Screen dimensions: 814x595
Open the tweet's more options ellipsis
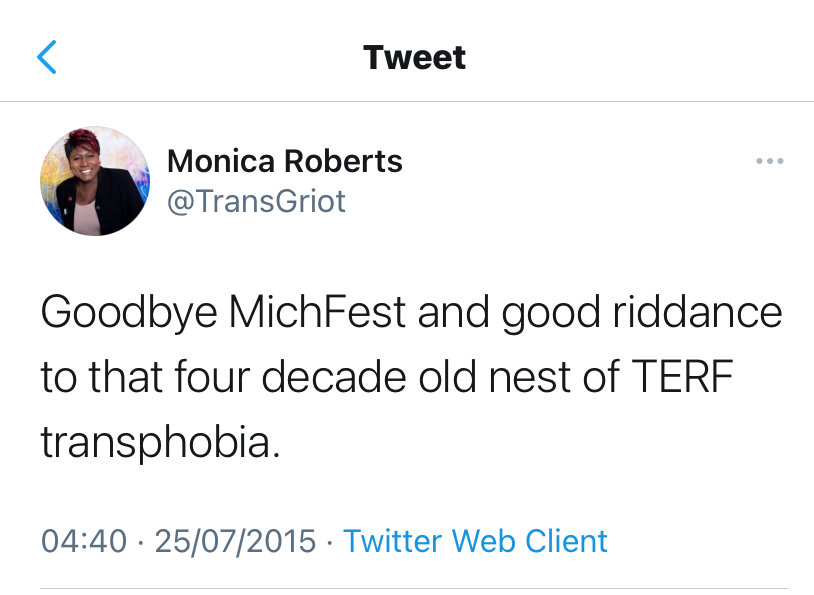click(769, 162)
